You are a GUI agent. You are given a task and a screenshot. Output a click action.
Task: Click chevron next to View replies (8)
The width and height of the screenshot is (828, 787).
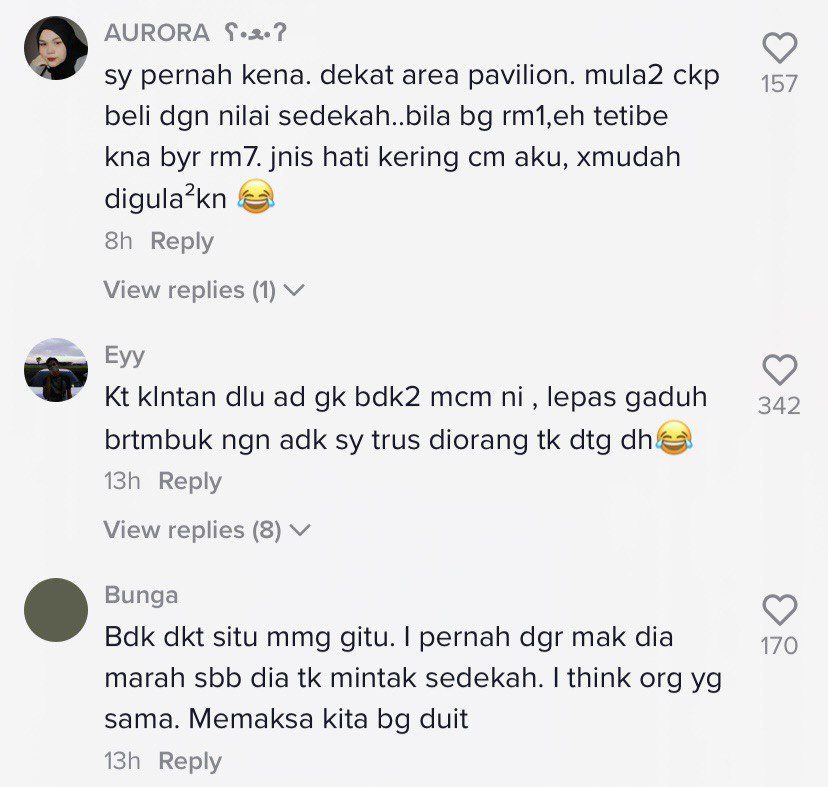coord(300,530)
